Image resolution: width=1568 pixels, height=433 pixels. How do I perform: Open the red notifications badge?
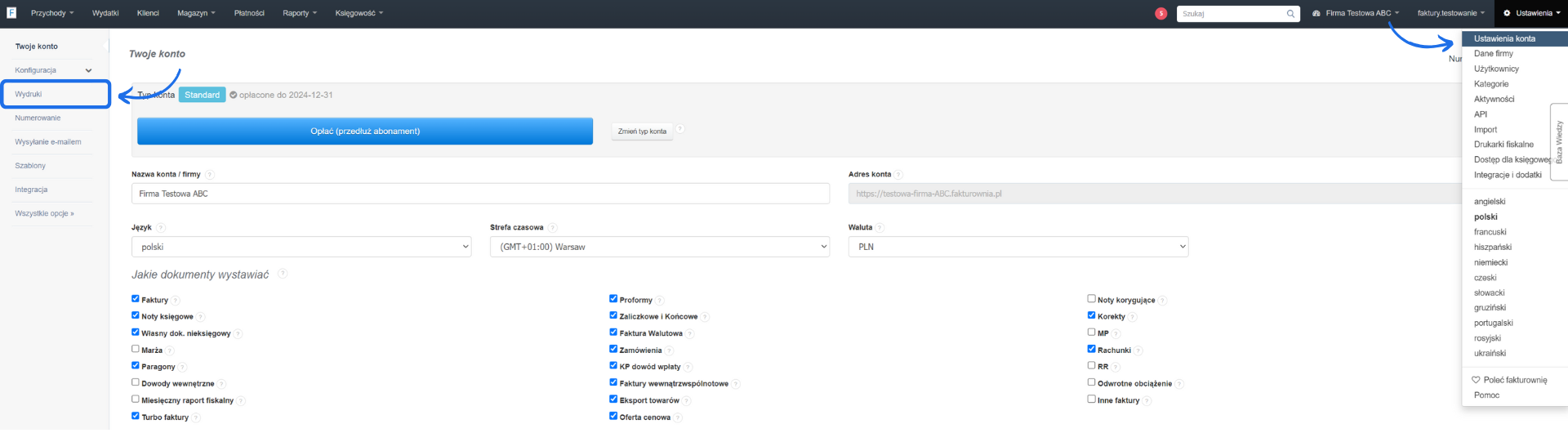pyautogui.click(x=1160, y=13)
